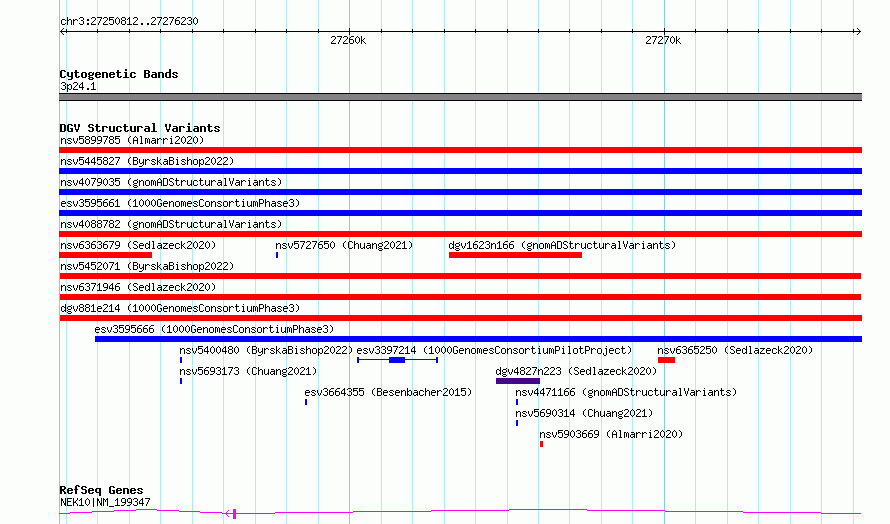Select the purple dgv4827n223 variant bar
890x524 pixels.
click(x=518, y=381)
